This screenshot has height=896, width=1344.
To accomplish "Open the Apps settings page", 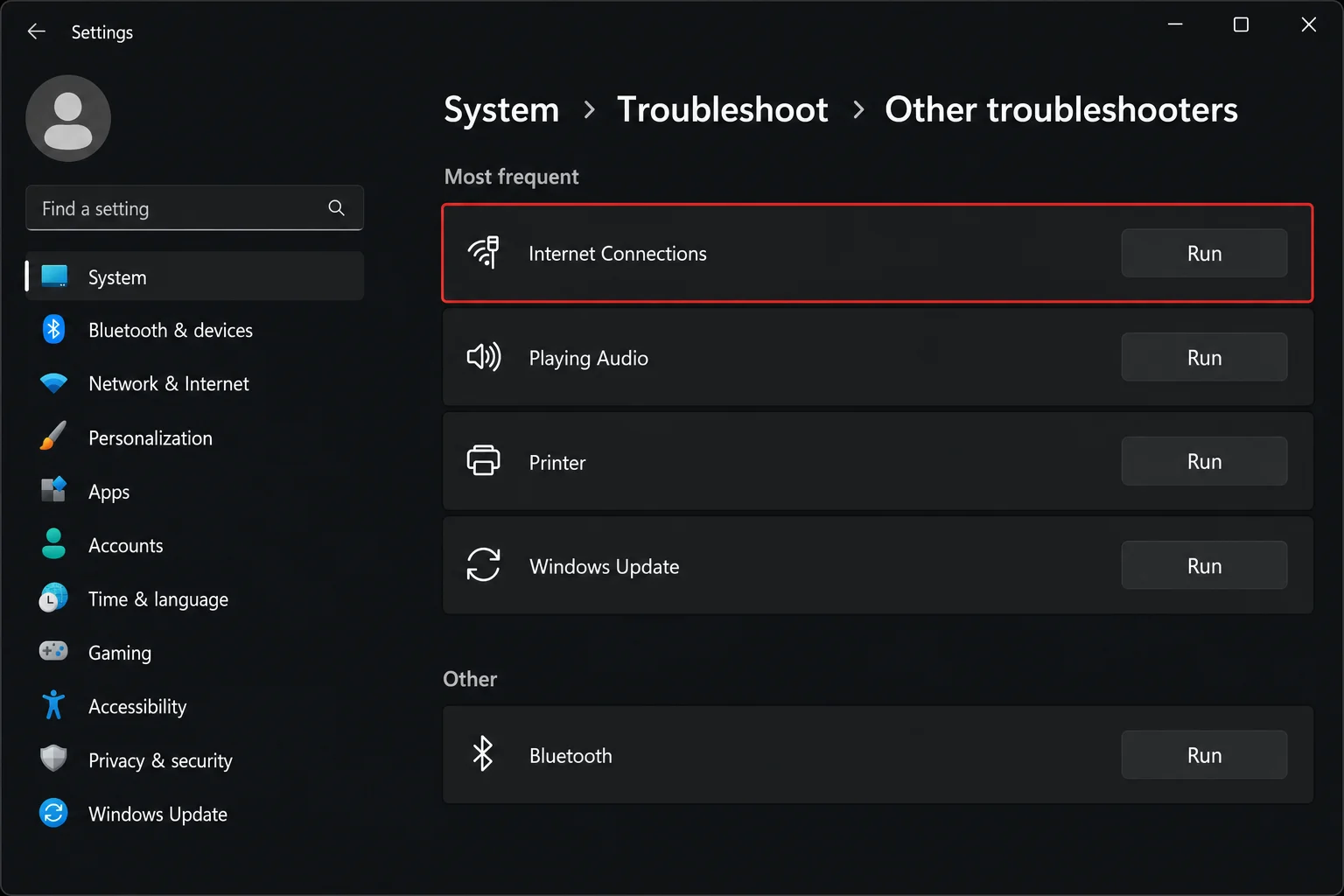I will tap(194, 491).
